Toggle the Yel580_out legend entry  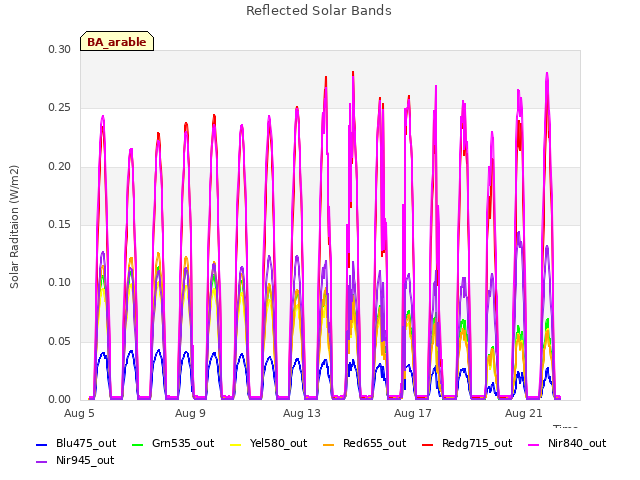269,443
